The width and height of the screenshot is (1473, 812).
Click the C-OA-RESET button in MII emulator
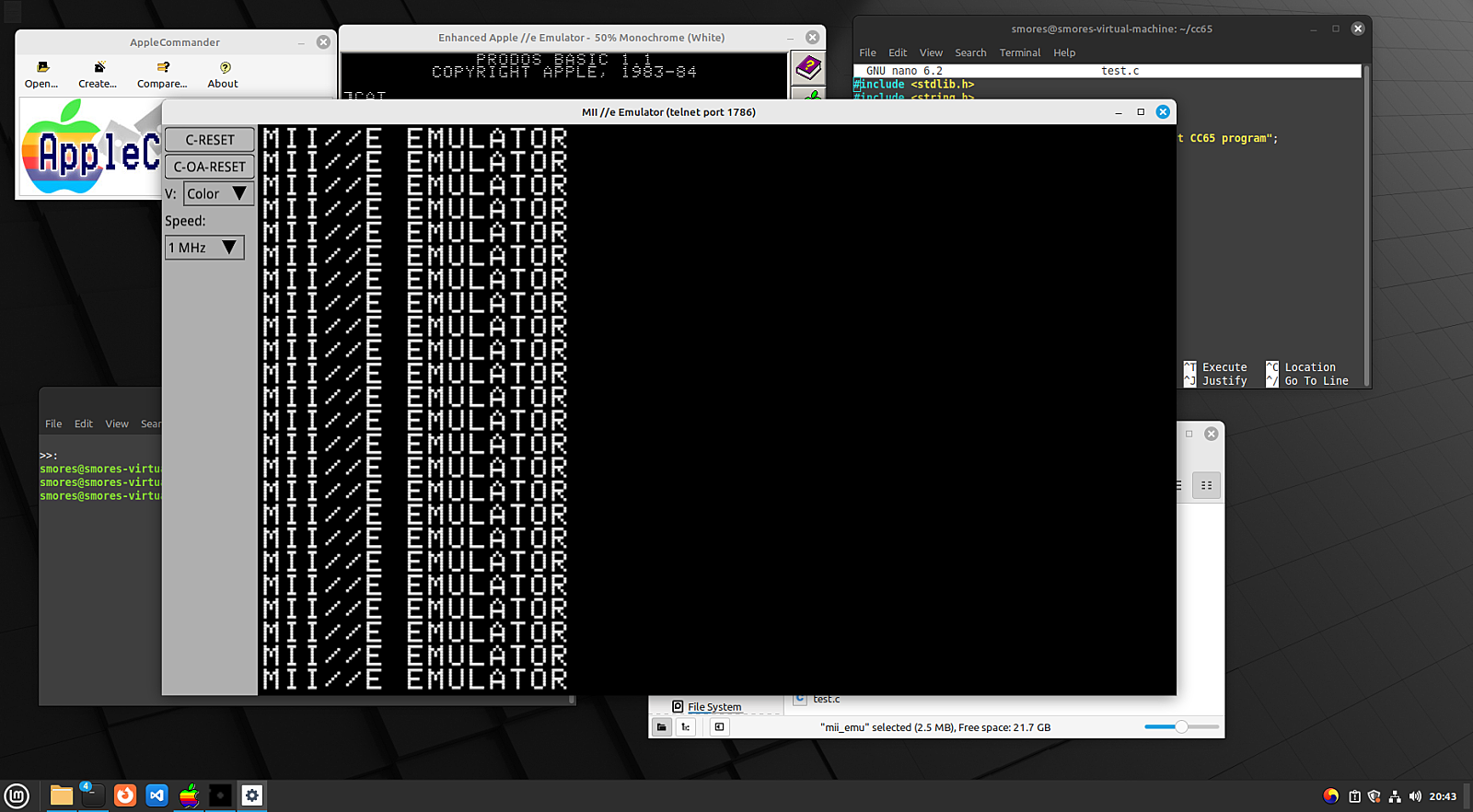coord(209,167)
